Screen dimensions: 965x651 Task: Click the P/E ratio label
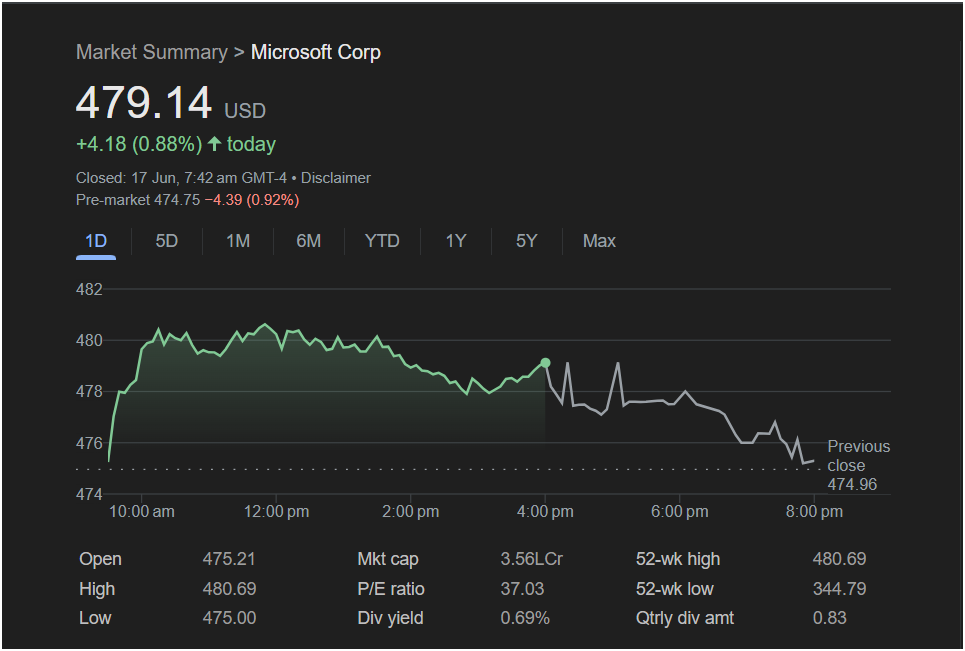click(x=391, y=589)
